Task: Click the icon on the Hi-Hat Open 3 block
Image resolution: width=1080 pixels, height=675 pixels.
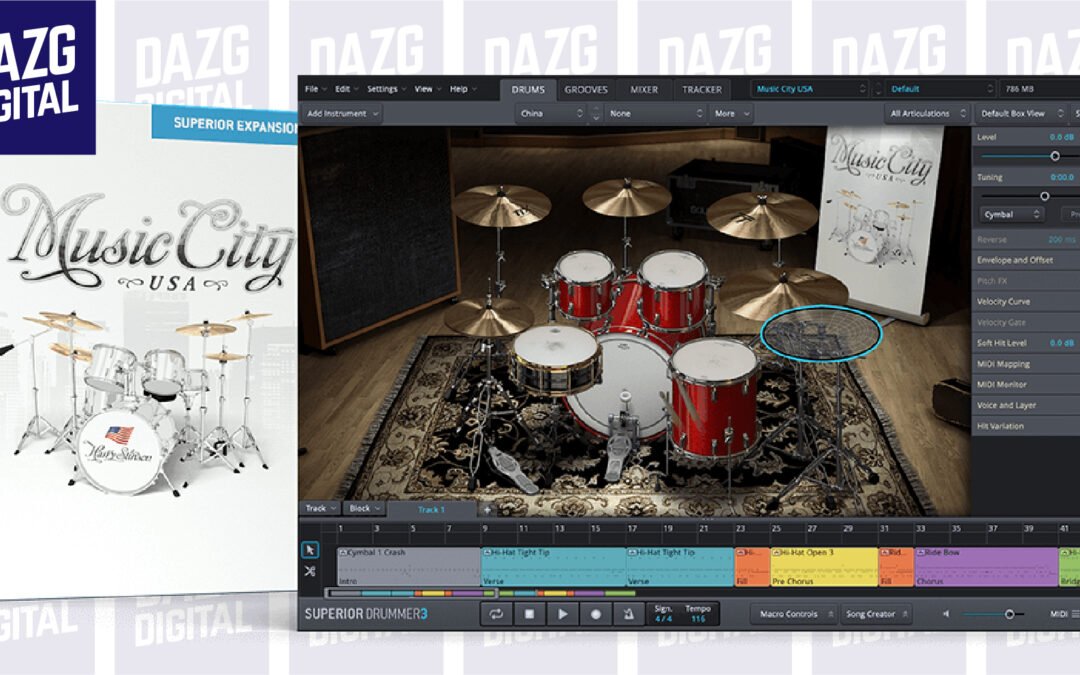Action: click(x=776, y=552)
